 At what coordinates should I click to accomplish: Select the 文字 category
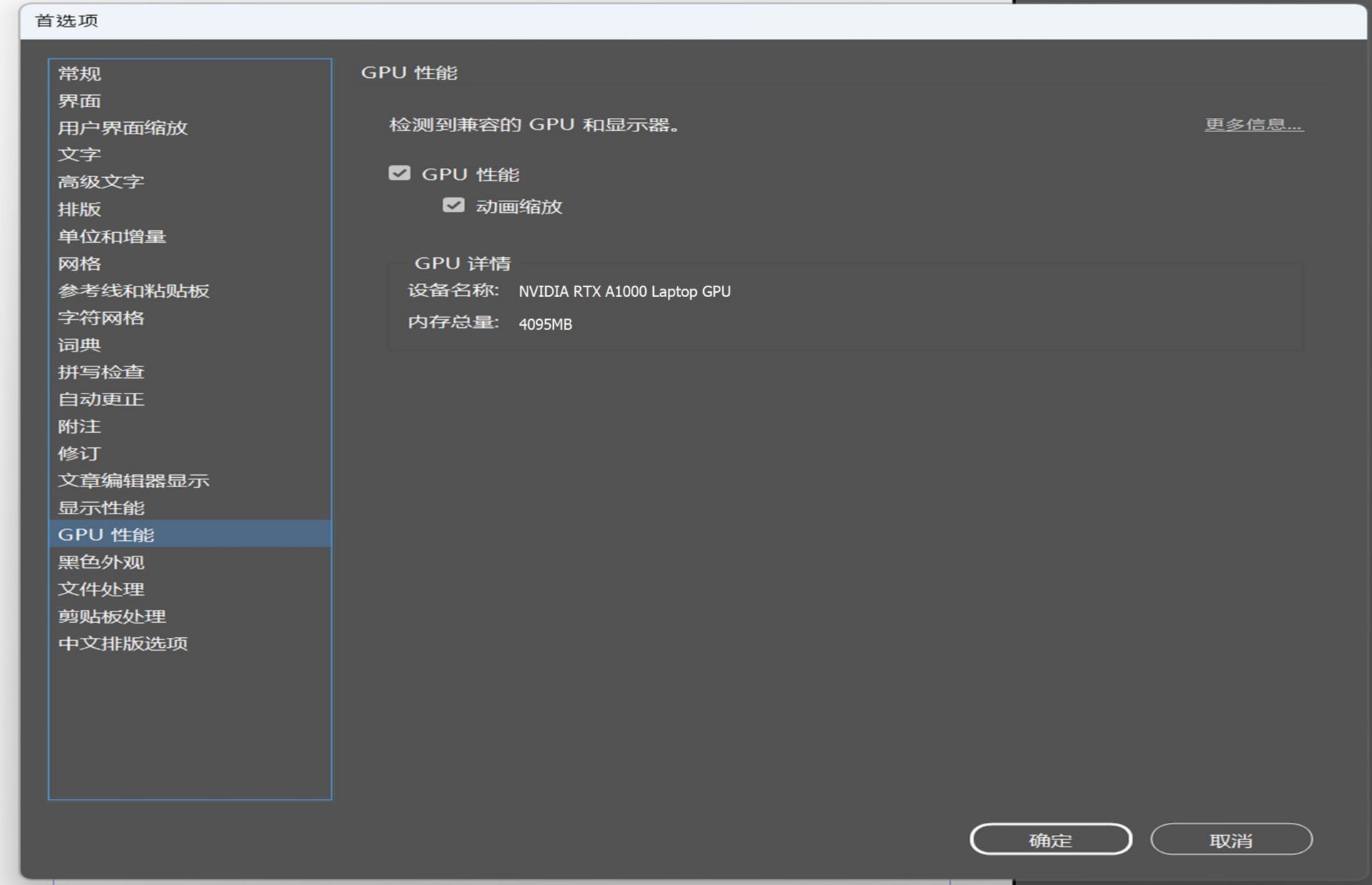(79, 155)
